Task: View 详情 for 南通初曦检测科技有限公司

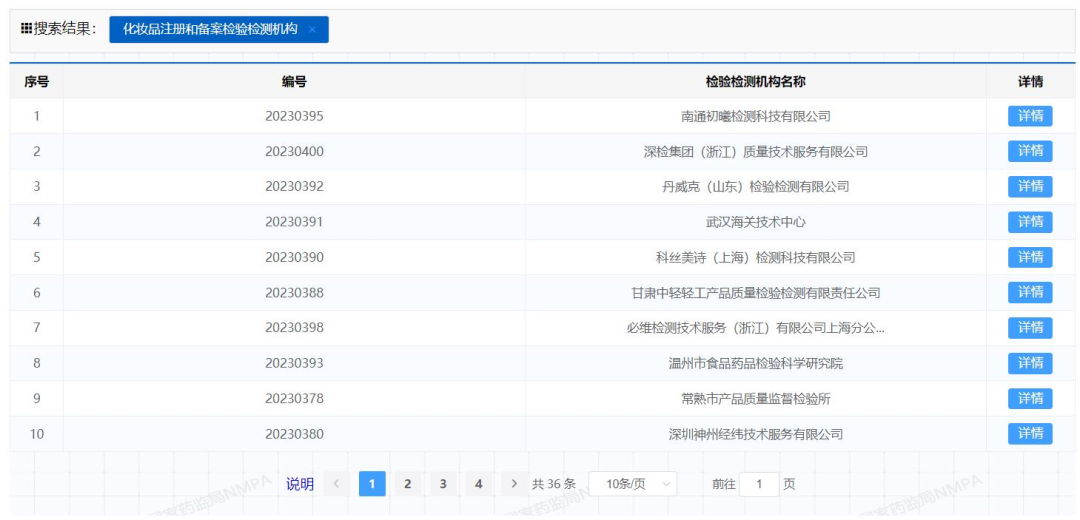Action: click(1030, 116)
